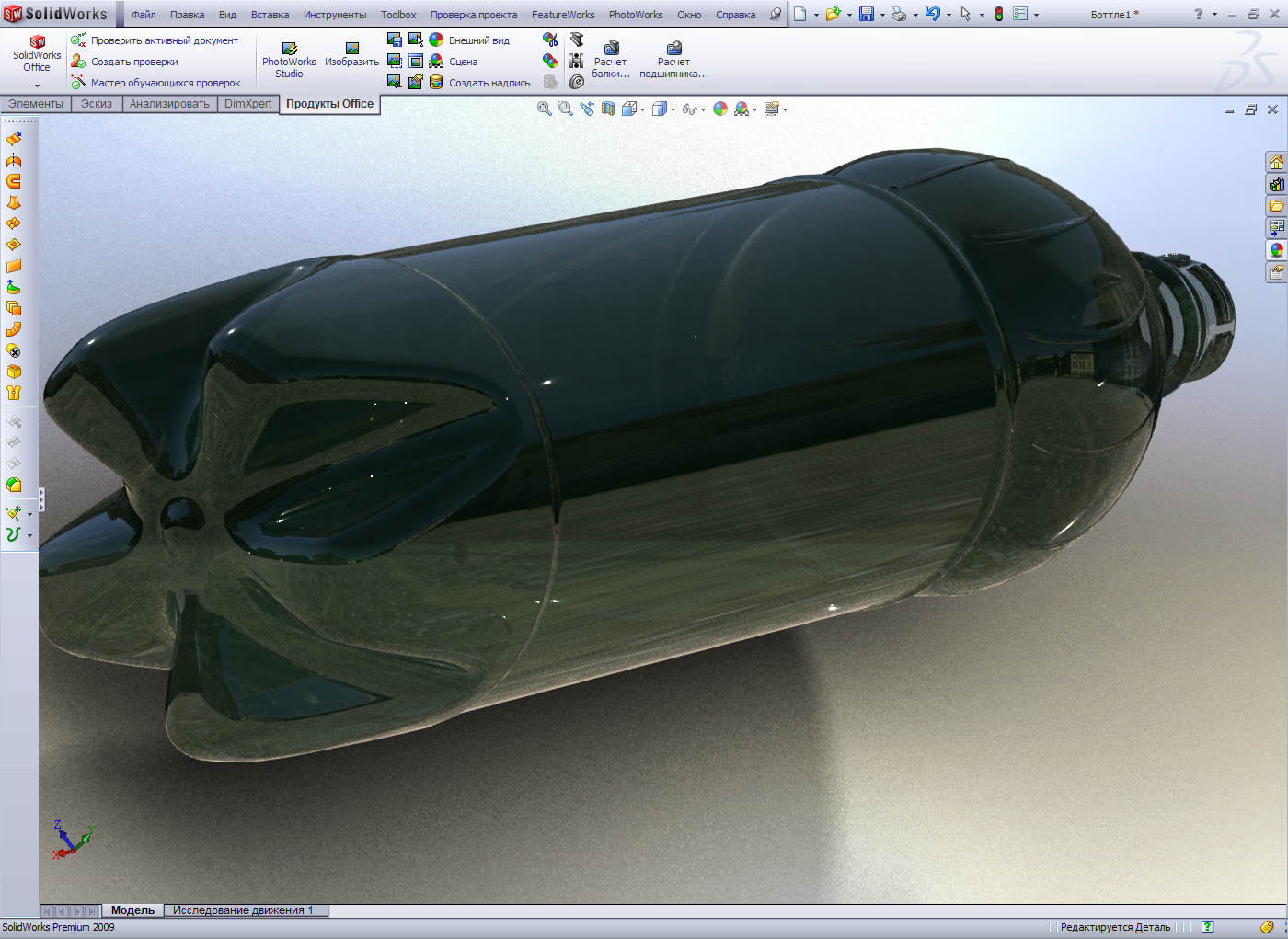Click the Внешний вид appearance color ball
1288x939 pixels.
point(436,40)
